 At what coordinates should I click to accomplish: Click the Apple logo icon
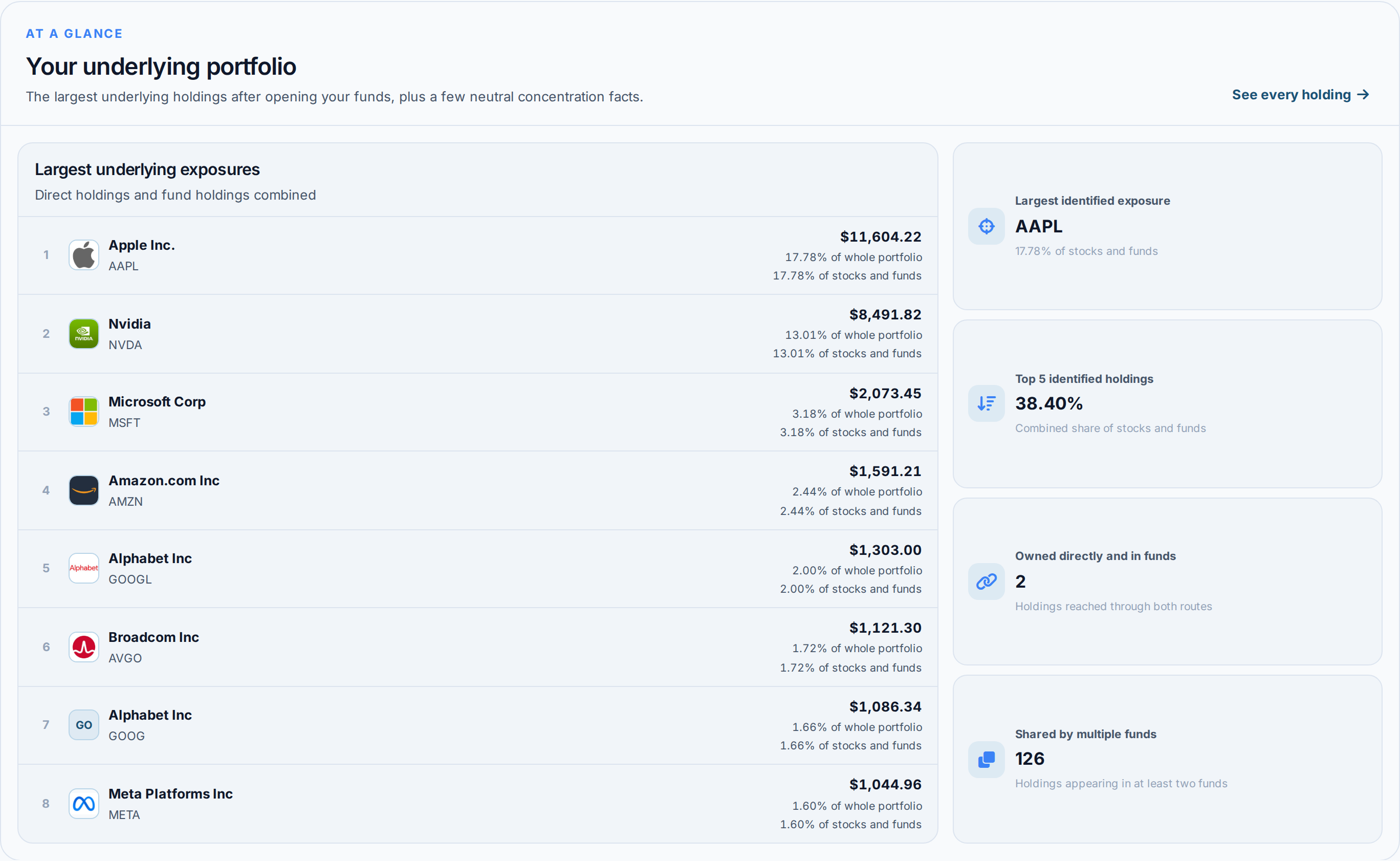click(x=83, y=254)
